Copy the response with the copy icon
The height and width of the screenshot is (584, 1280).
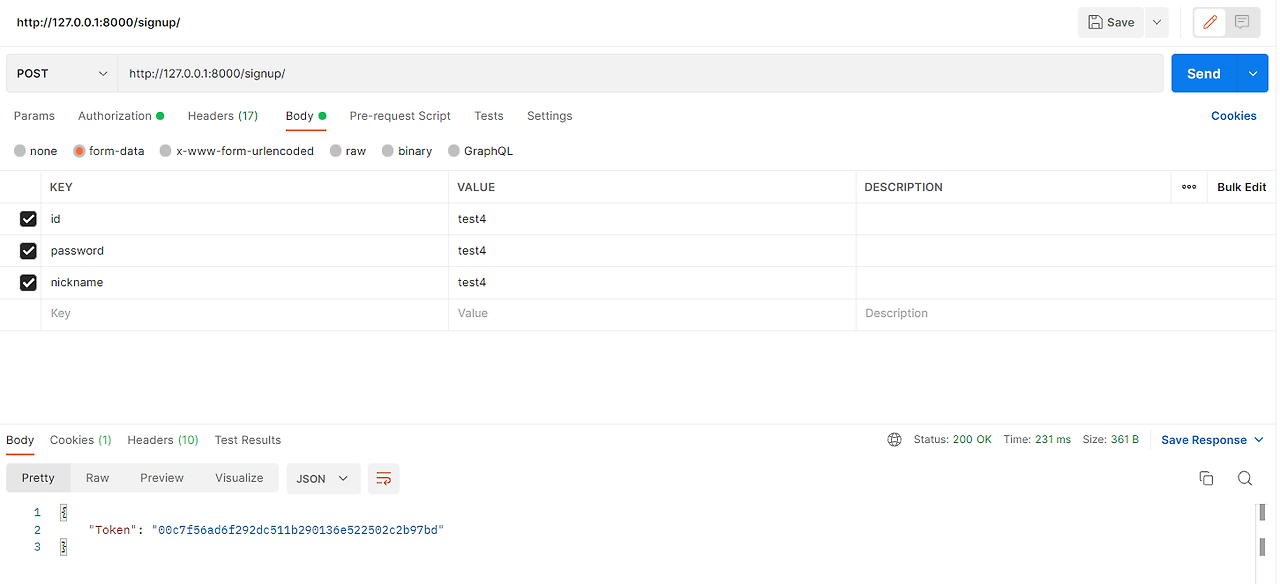click(1206, 478)
